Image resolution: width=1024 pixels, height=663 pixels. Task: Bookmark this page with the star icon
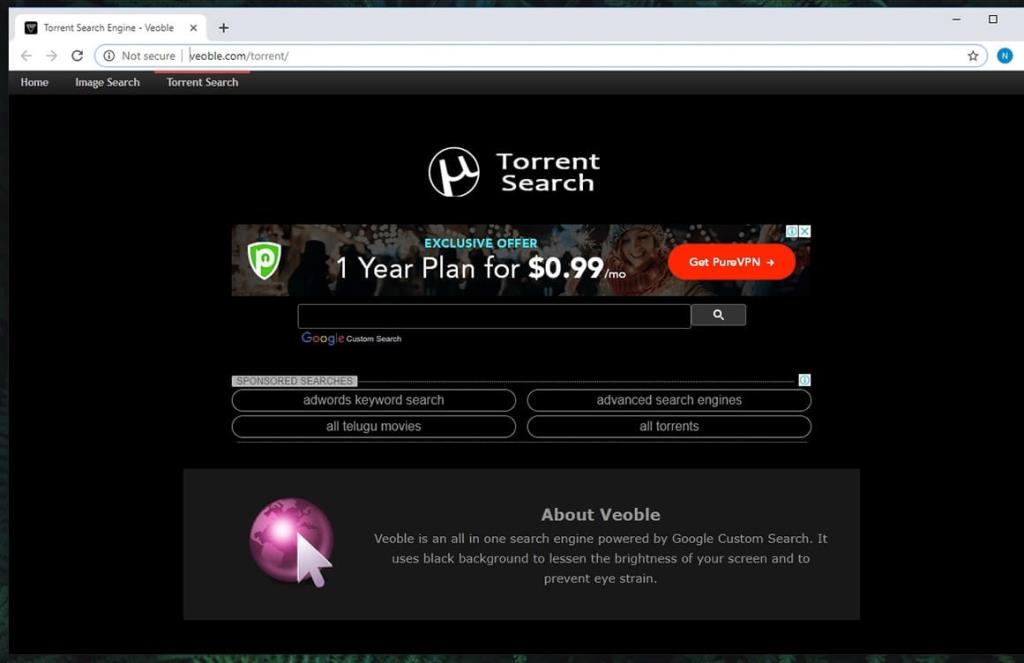[972, 56]
